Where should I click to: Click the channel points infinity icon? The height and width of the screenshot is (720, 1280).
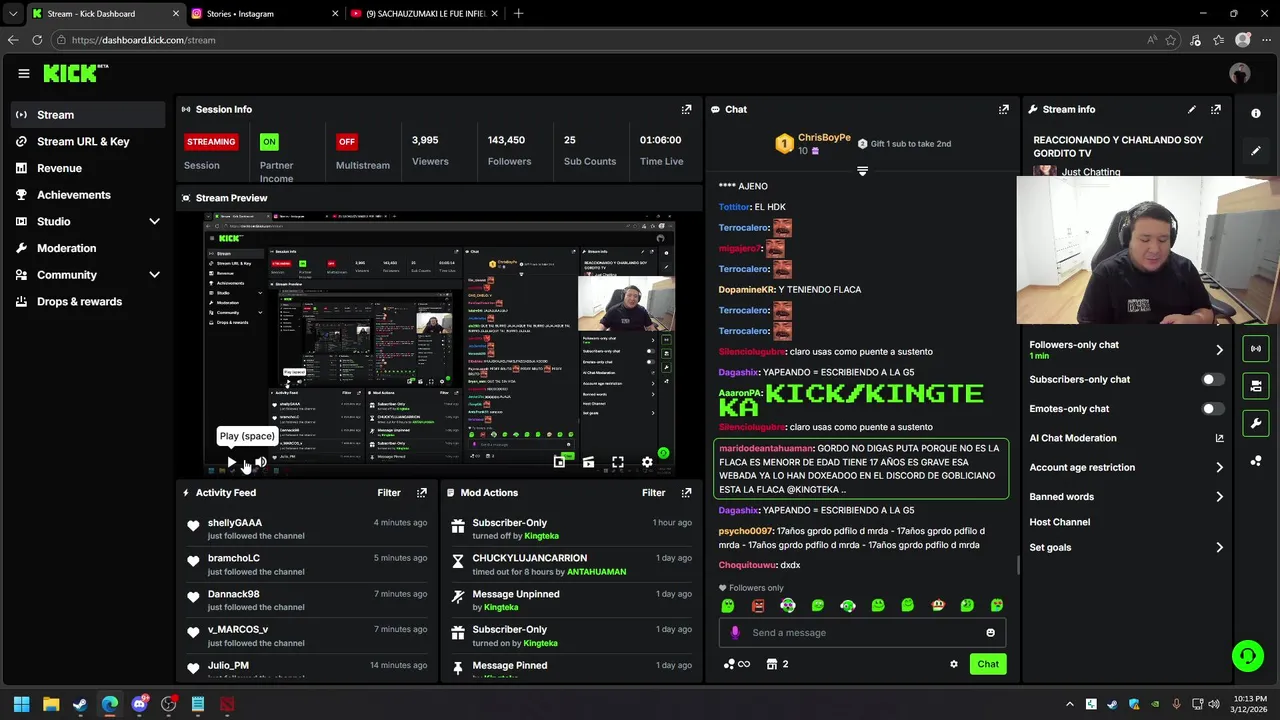(x=737, y=664)
